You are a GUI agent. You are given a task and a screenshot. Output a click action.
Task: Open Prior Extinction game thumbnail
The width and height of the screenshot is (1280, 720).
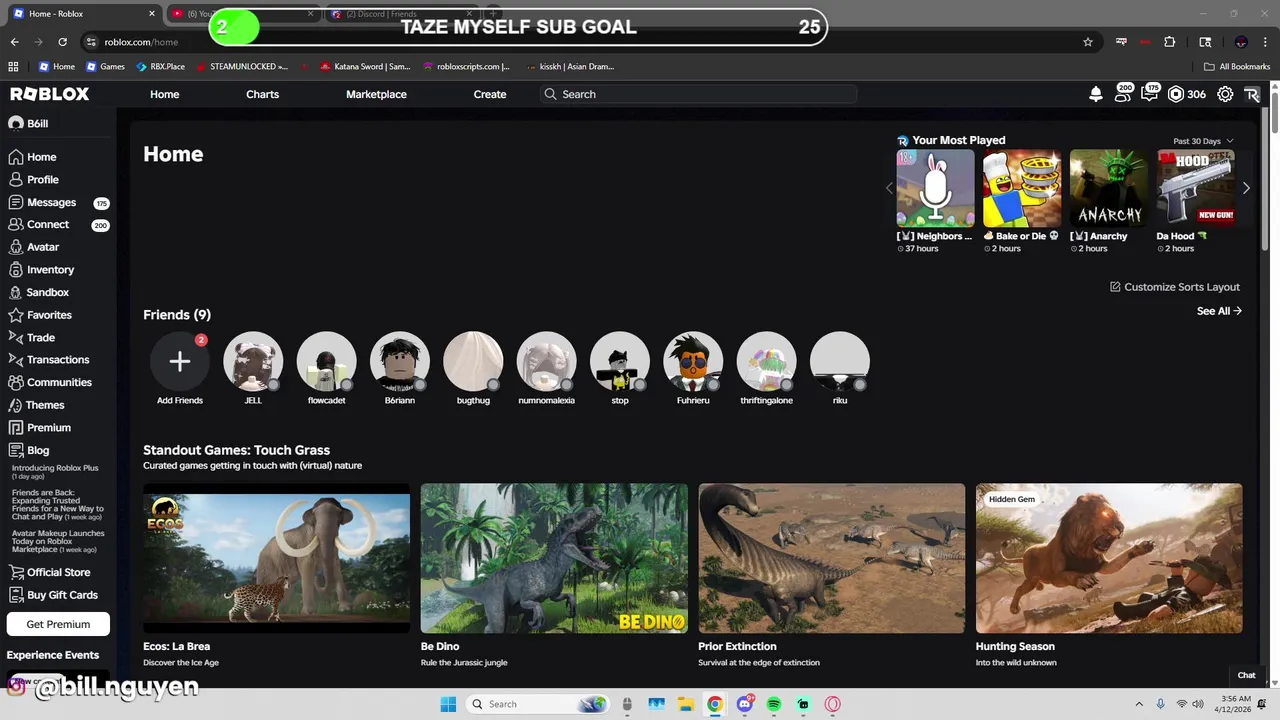click(832, 558)
